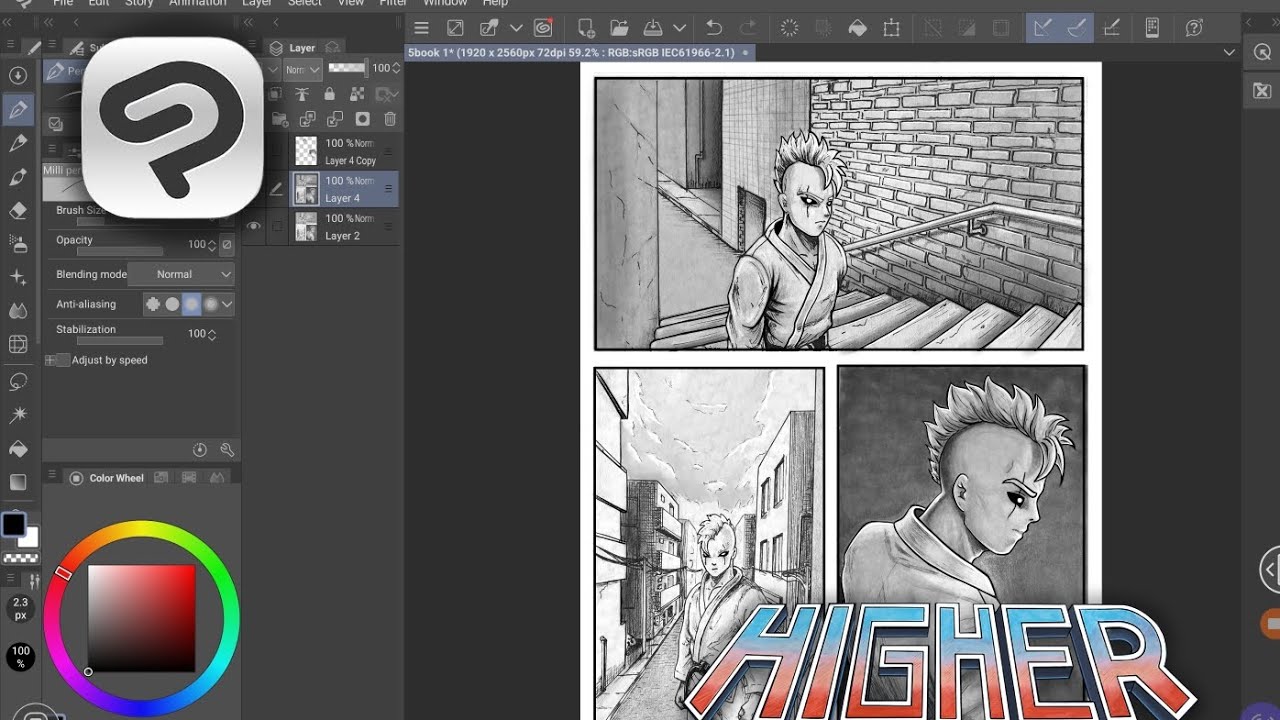The width and height of the screenshot is (1280, 720).
Task: Select the Move/Operation tool in the left toolbar
Action: pos(18,76)
